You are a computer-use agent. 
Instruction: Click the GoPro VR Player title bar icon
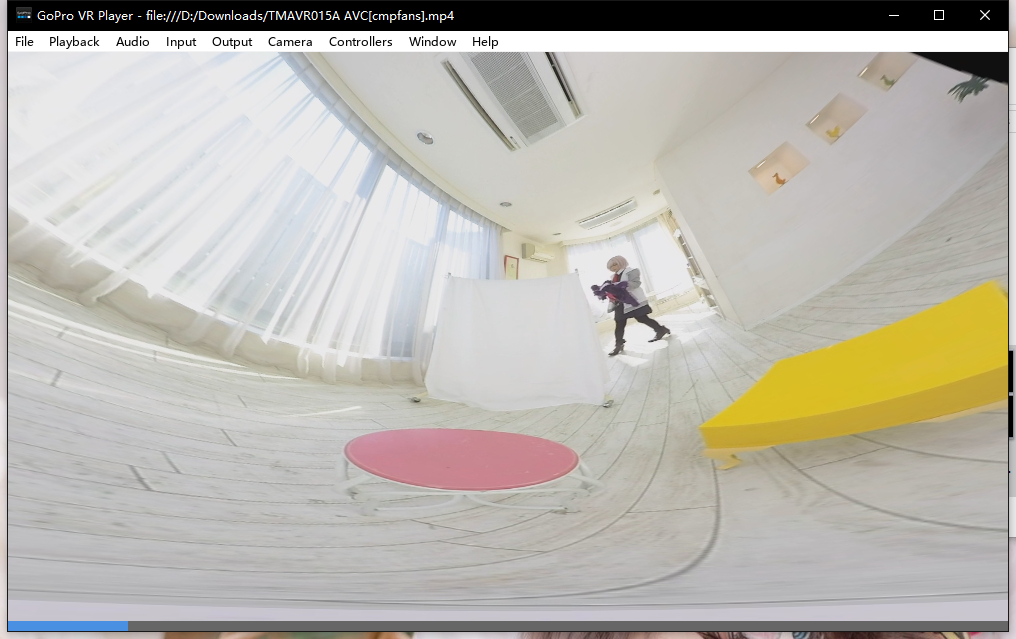23,14
